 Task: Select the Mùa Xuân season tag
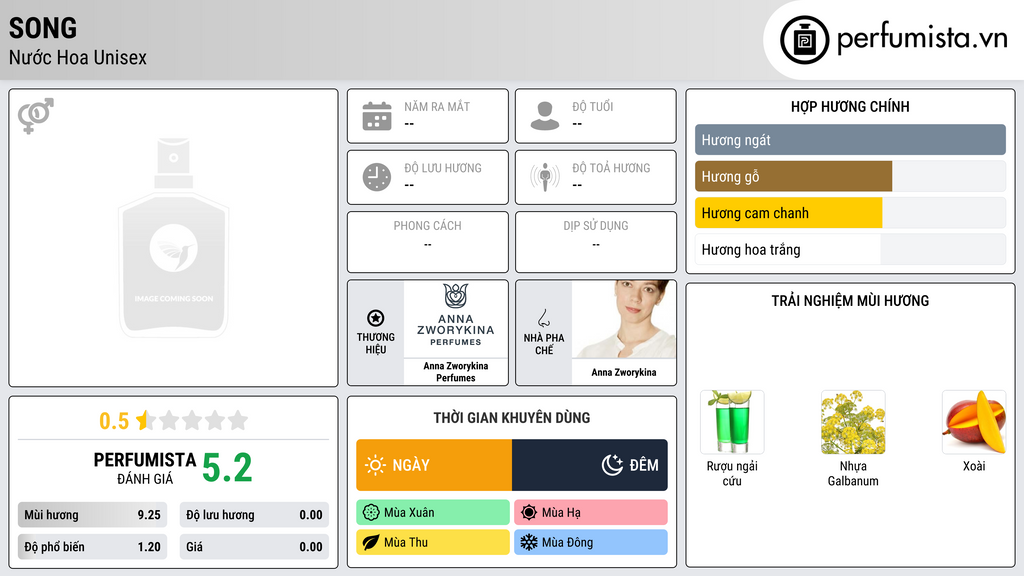pos(433,513)
